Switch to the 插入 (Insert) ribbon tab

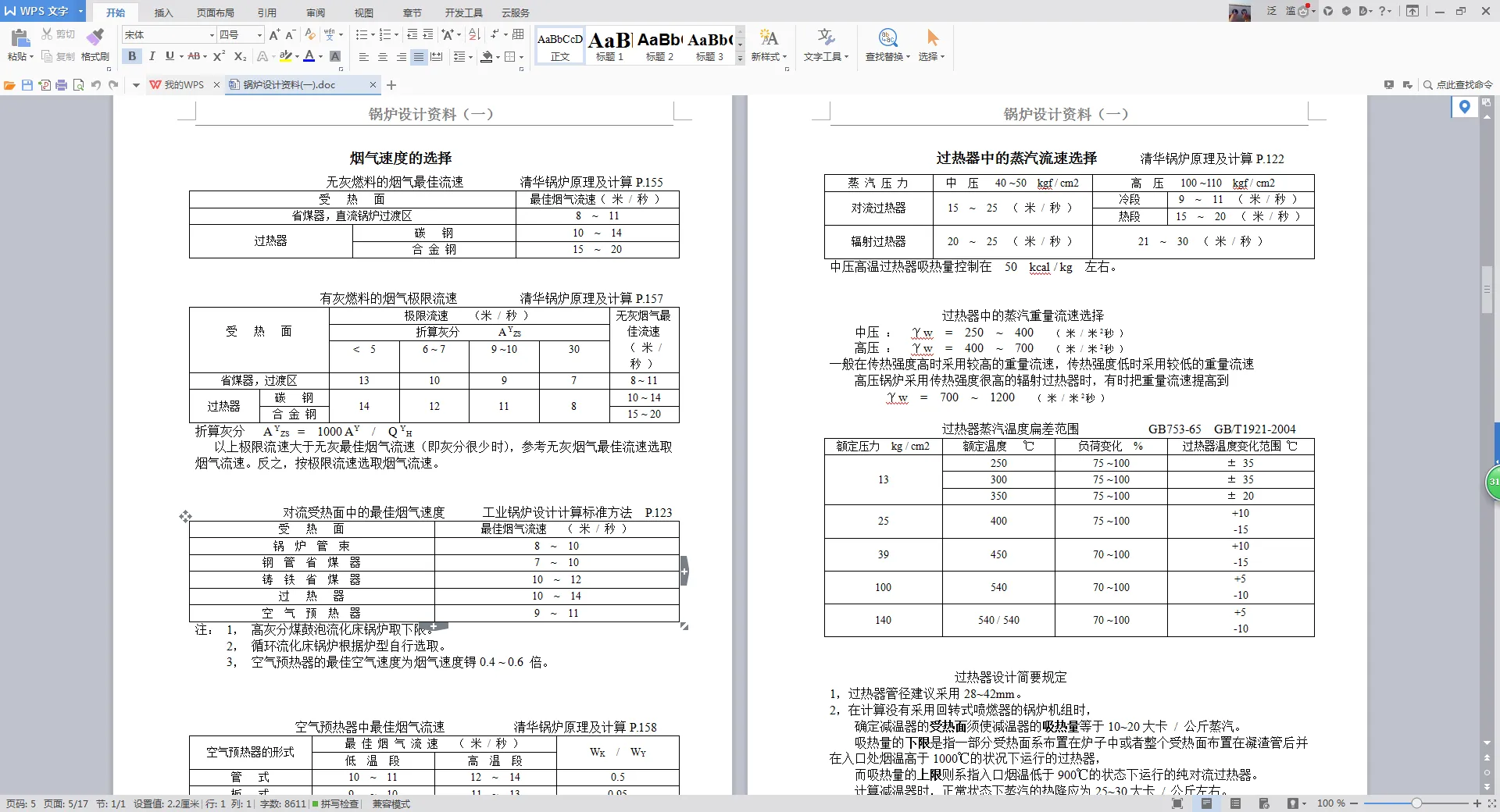click(163, 12)
